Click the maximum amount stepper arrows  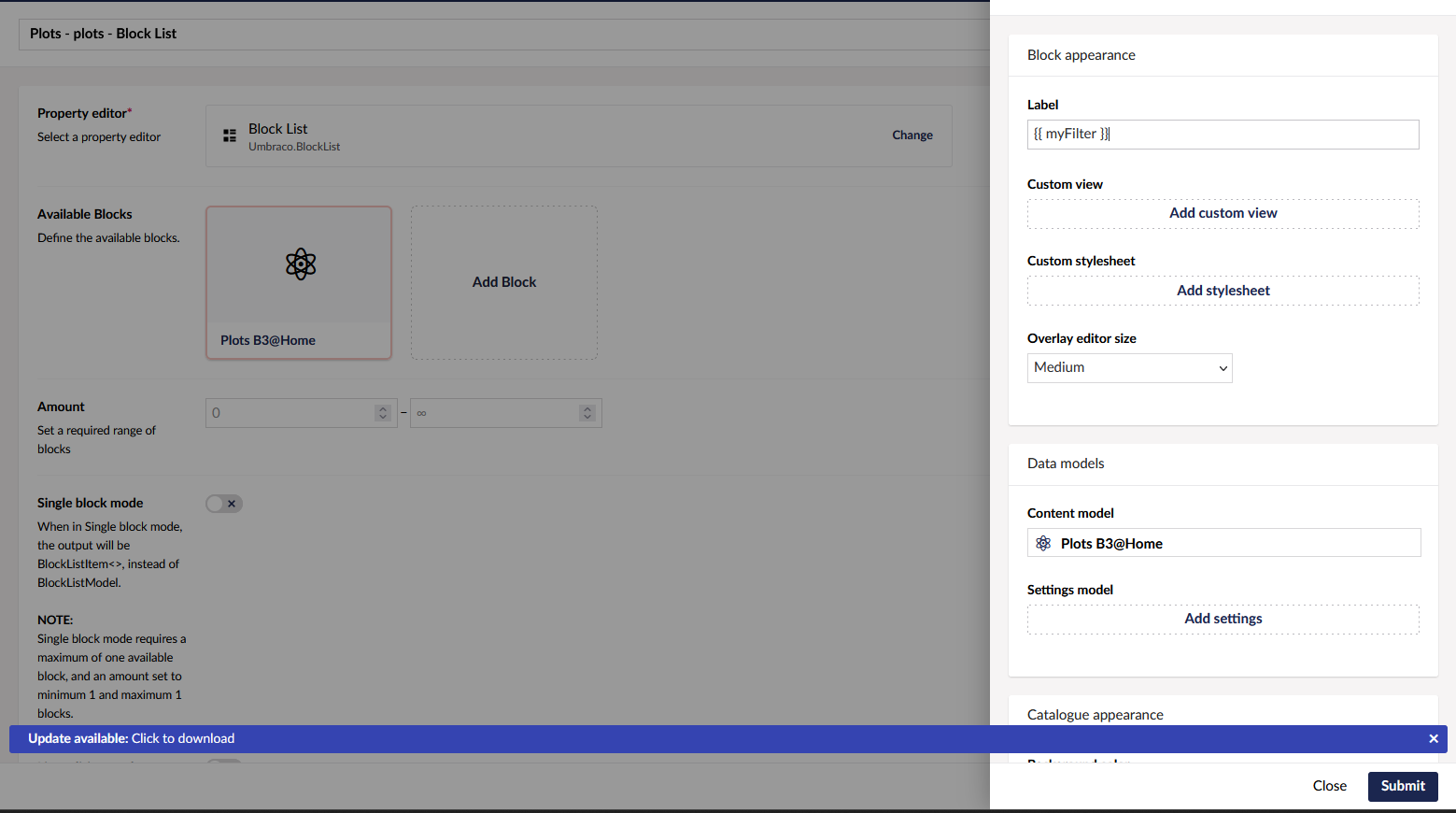(587, 413)
